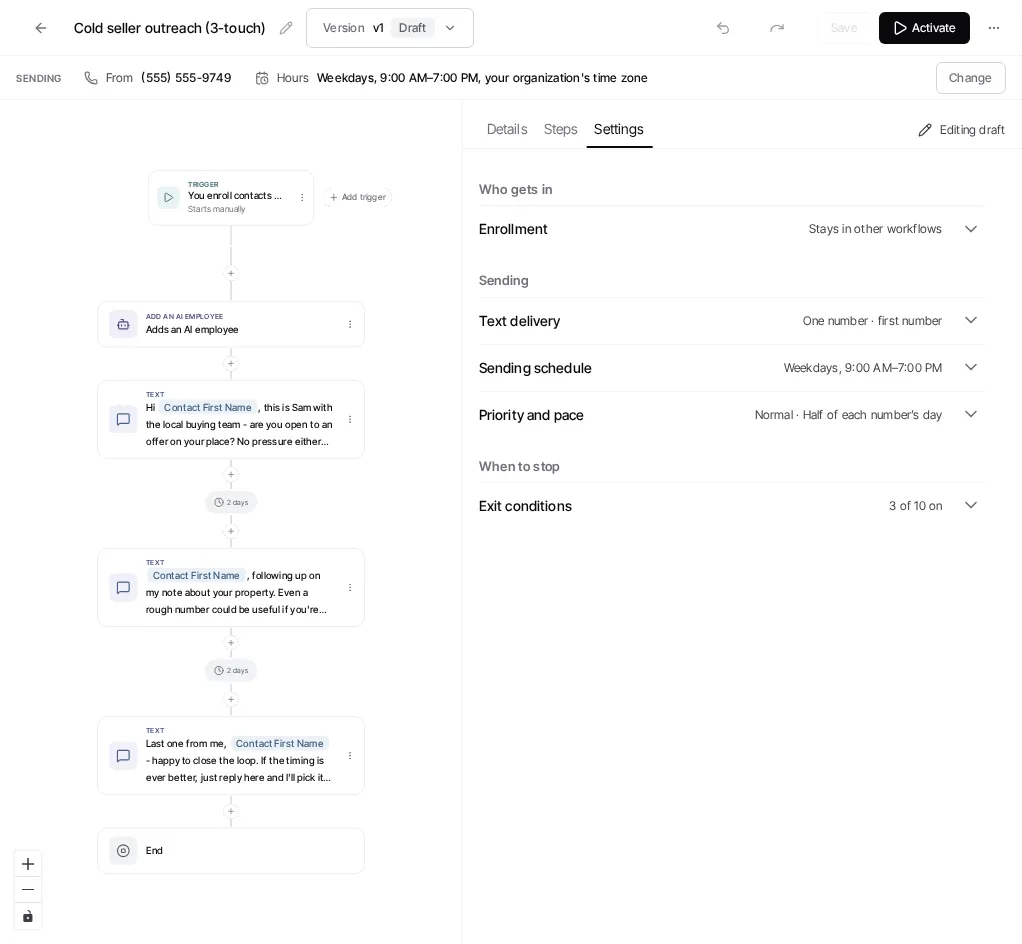Open the menu for 'following up' text node
Screen dimensions: 1022x944
[350, 587]
